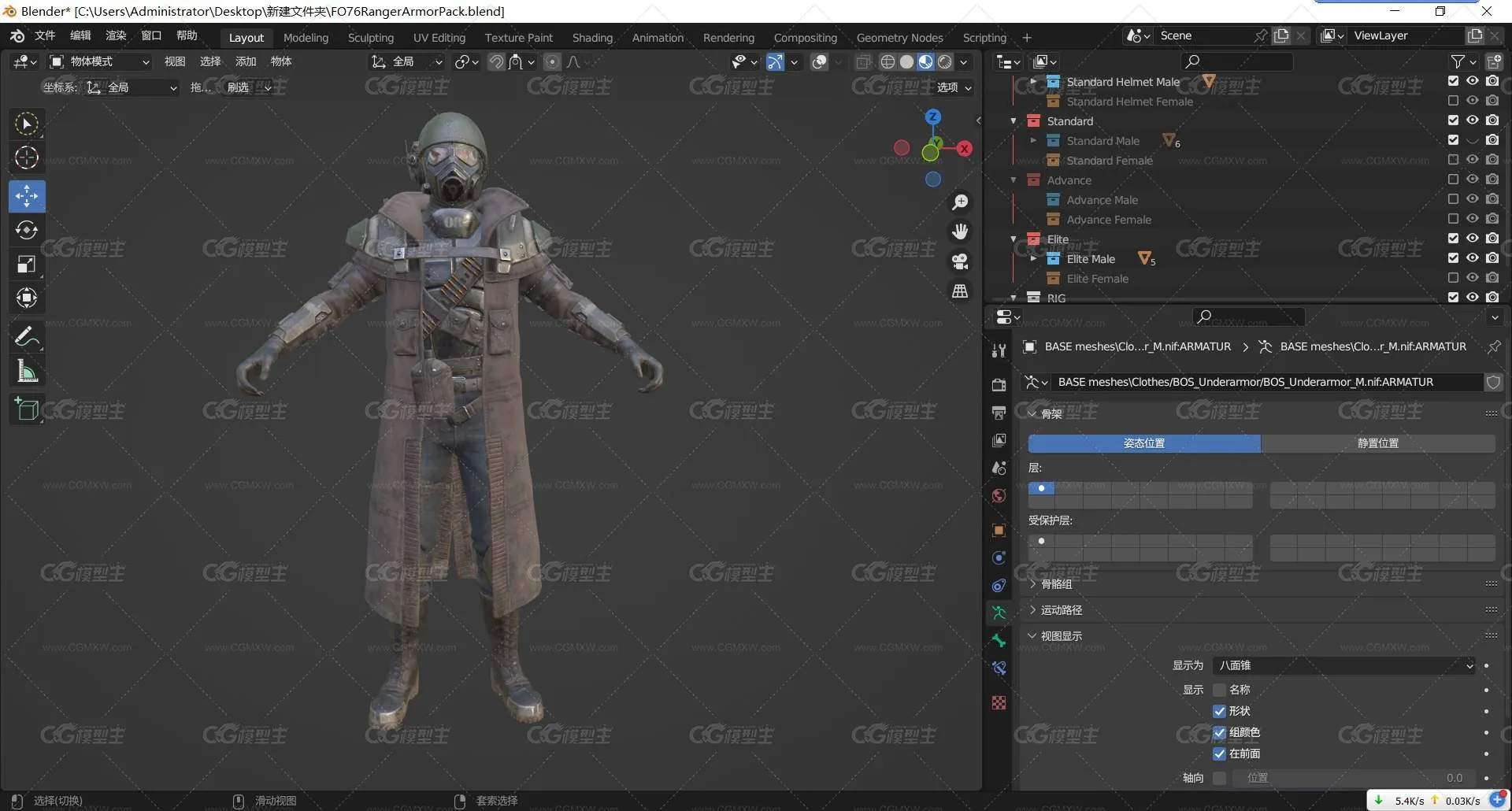Collapse the Standard collection tree
The image size is (1512, 811).
1014,120
